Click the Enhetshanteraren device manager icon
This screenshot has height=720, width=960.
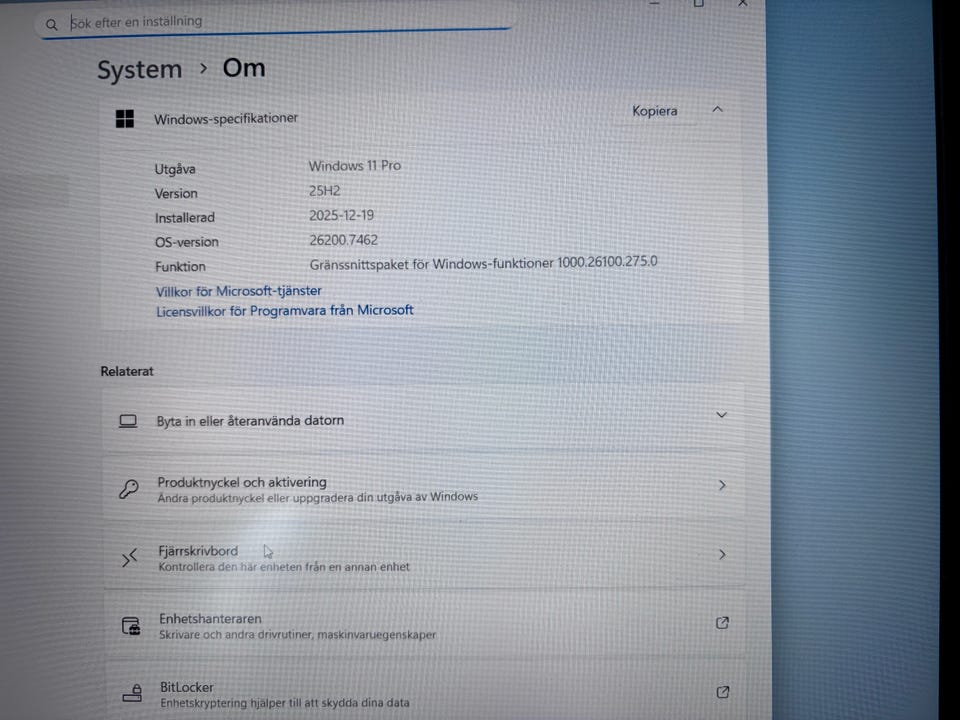[x=131, y=626]
